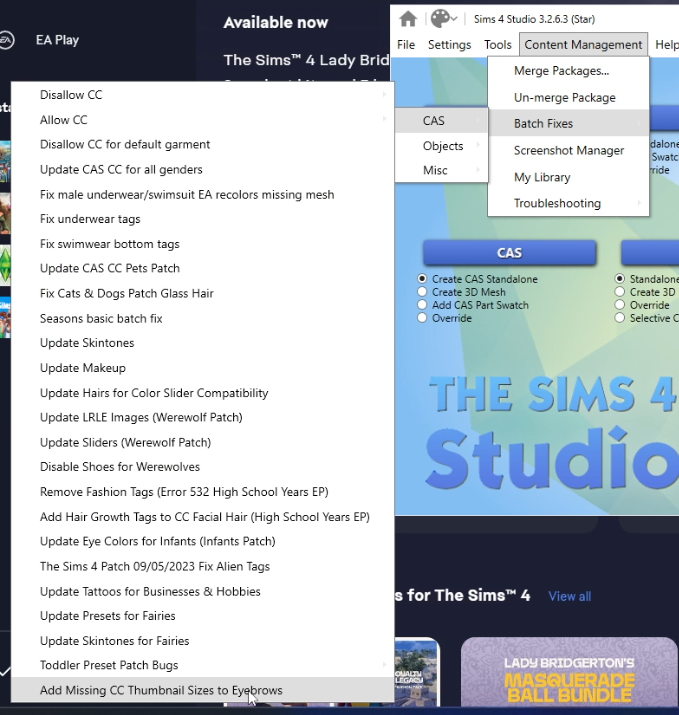Choose Update Skintones for Fairies

[202, 641]
